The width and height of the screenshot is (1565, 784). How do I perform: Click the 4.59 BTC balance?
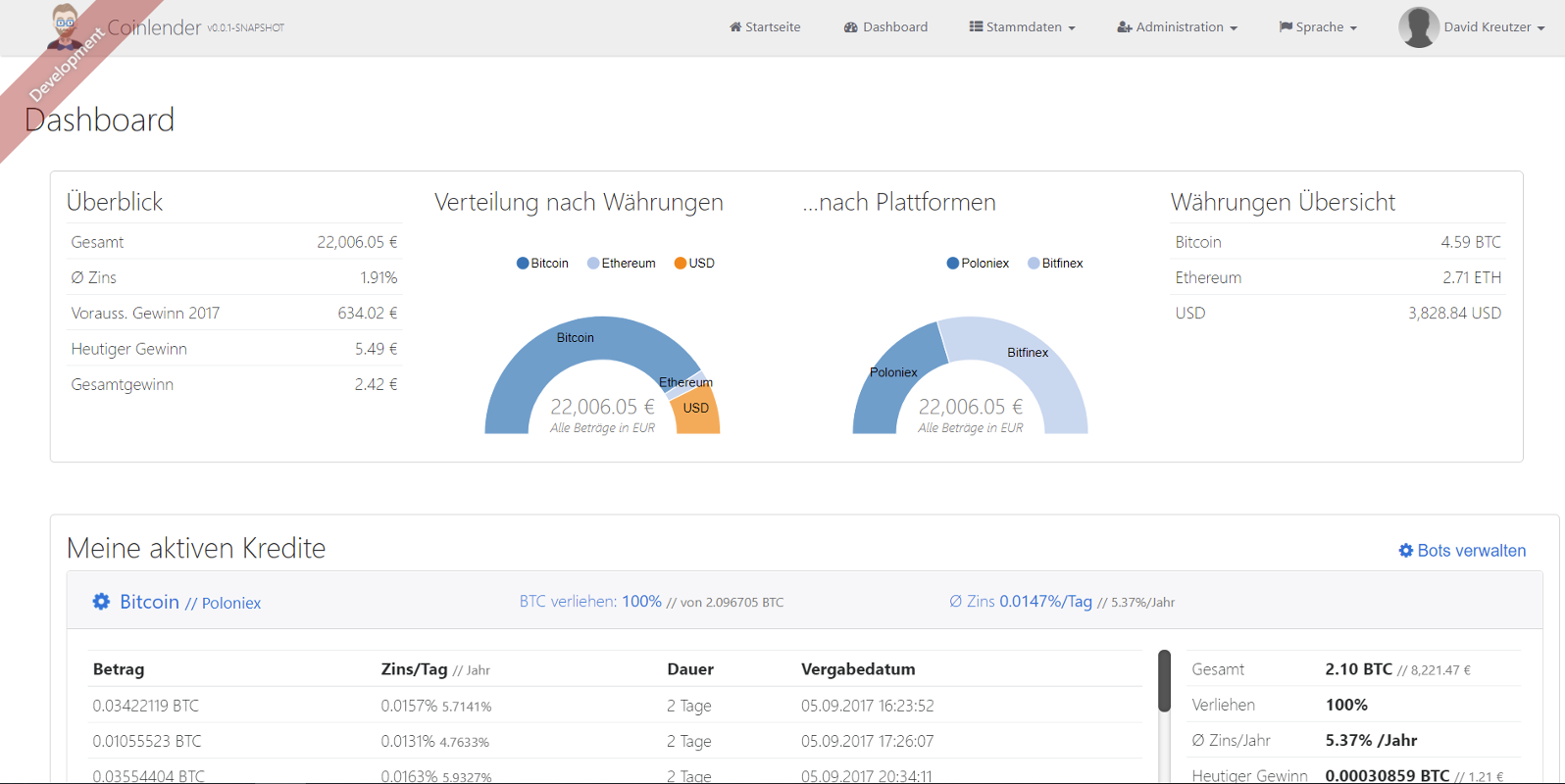(x=1471, y=242)
